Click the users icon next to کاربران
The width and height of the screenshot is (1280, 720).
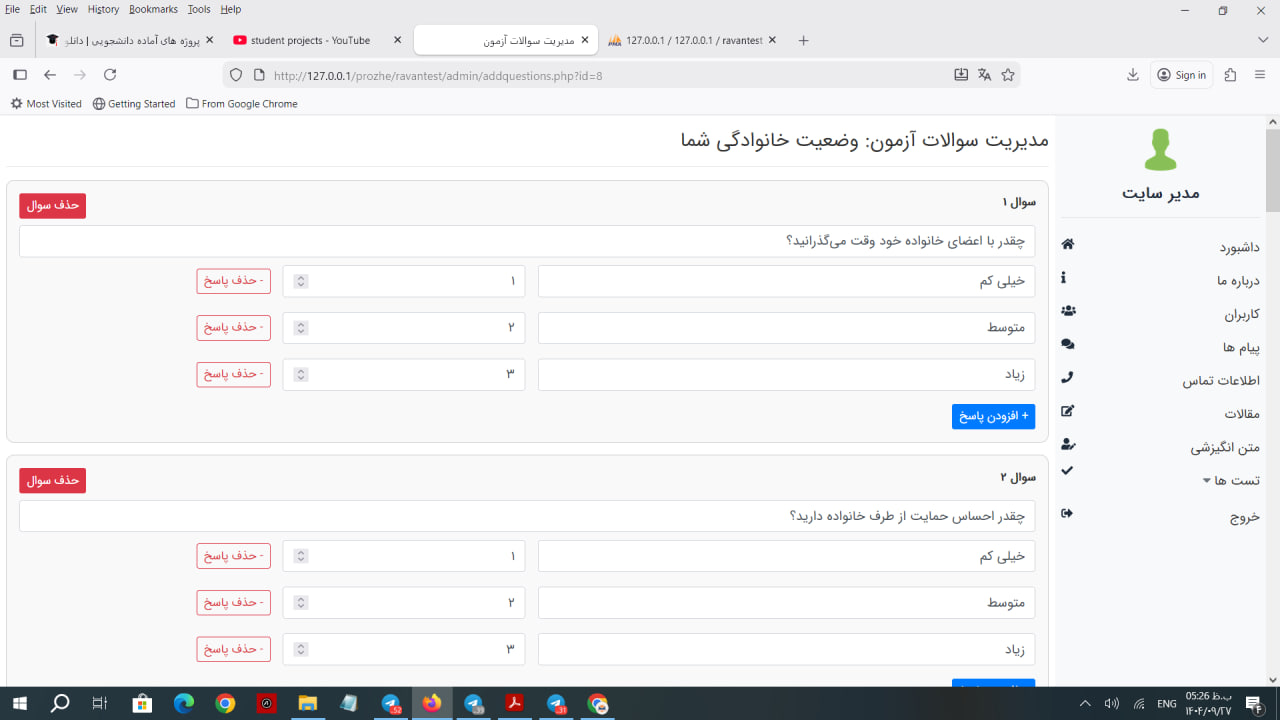[1068, 311]
